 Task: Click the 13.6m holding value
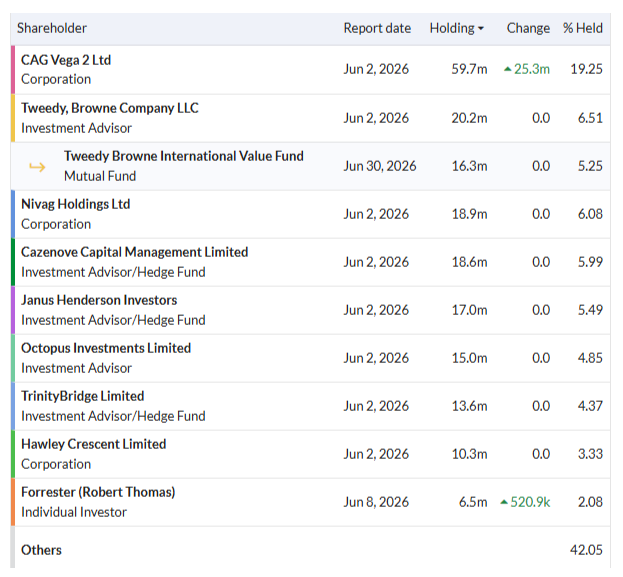point(469,406)
